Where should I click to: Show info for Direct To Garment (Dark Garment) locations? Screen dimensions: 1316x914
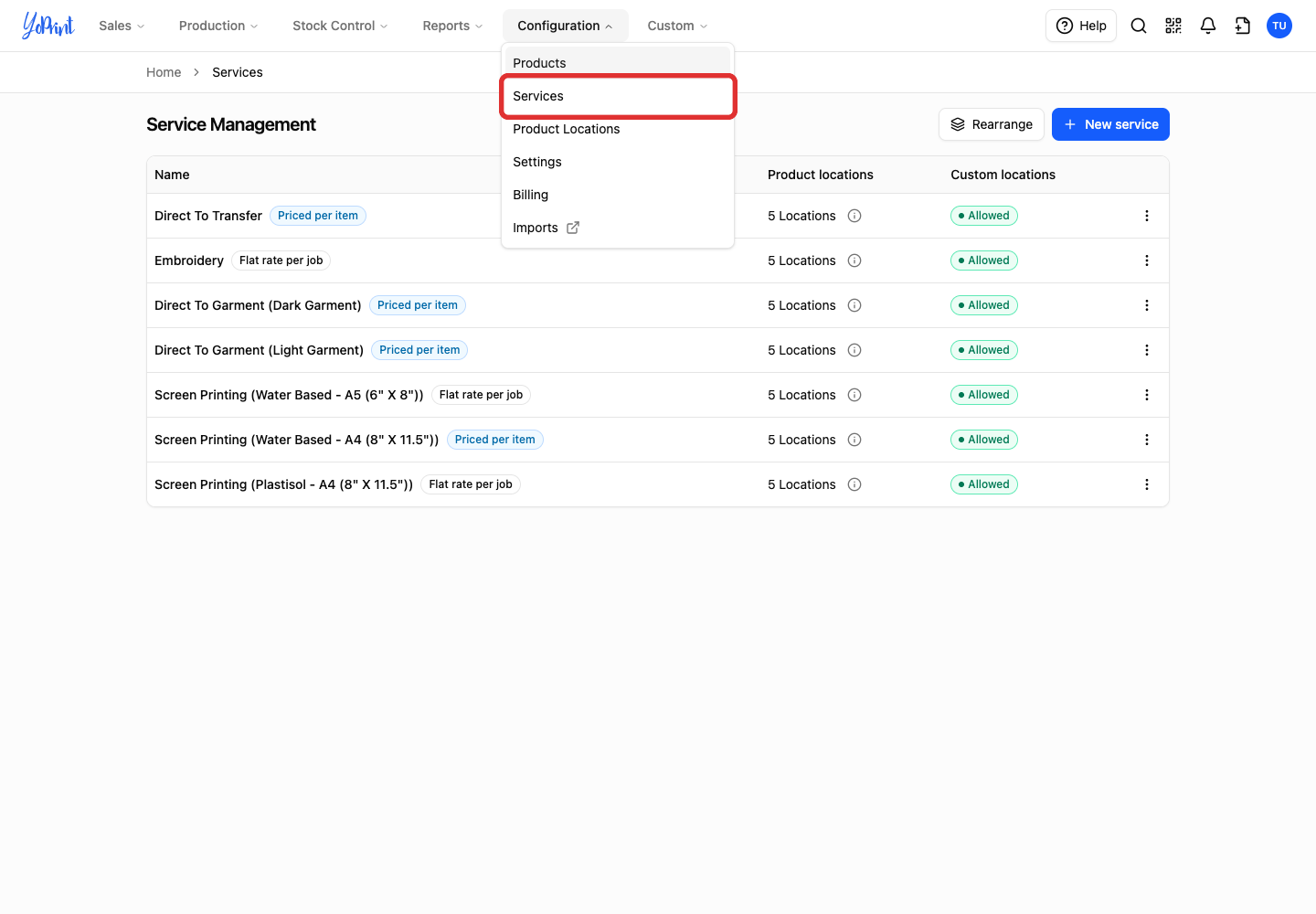[854, 305]
